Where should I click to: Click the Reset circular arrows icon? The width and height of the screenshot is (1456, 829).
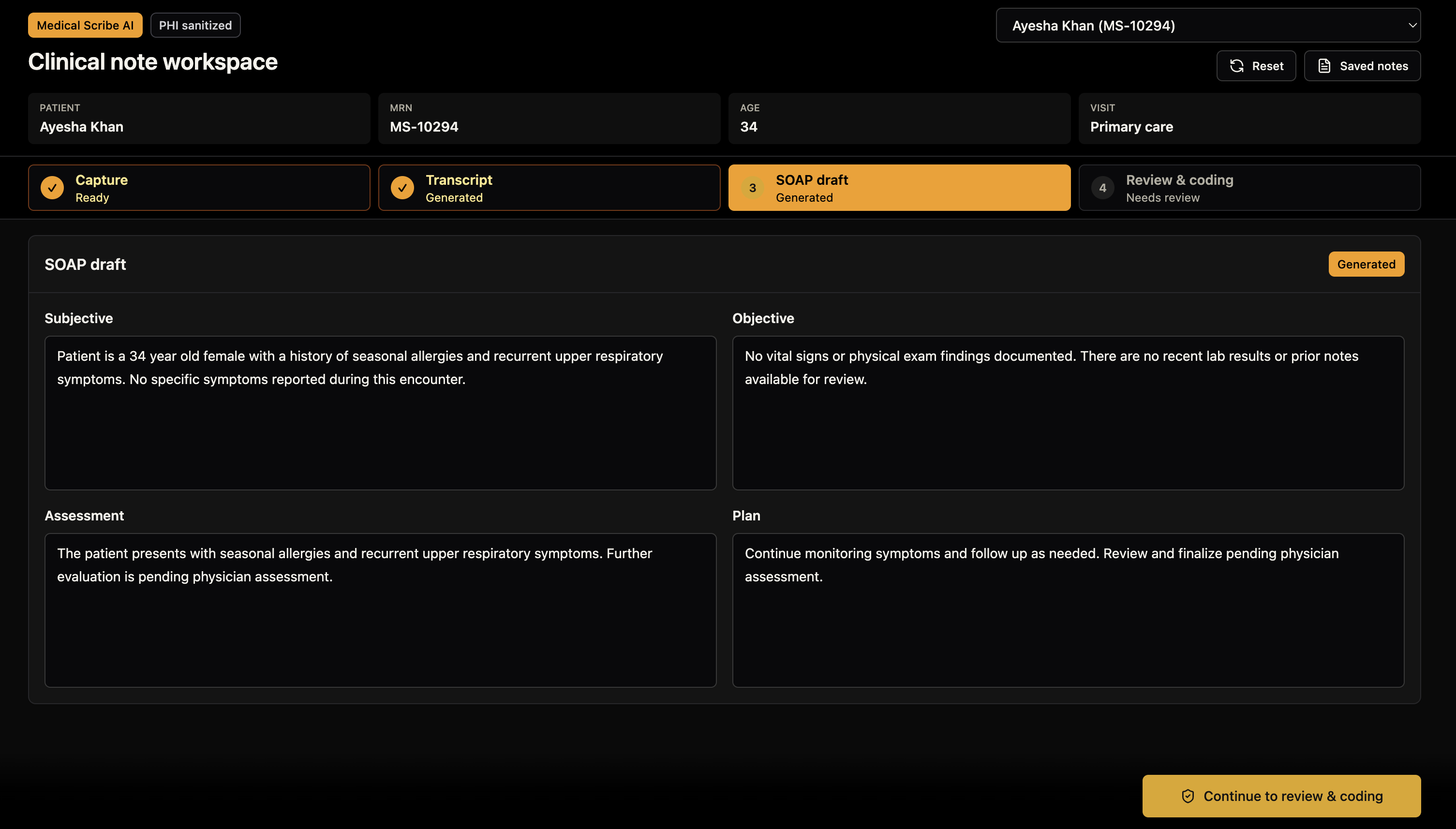click(1236, 66)
